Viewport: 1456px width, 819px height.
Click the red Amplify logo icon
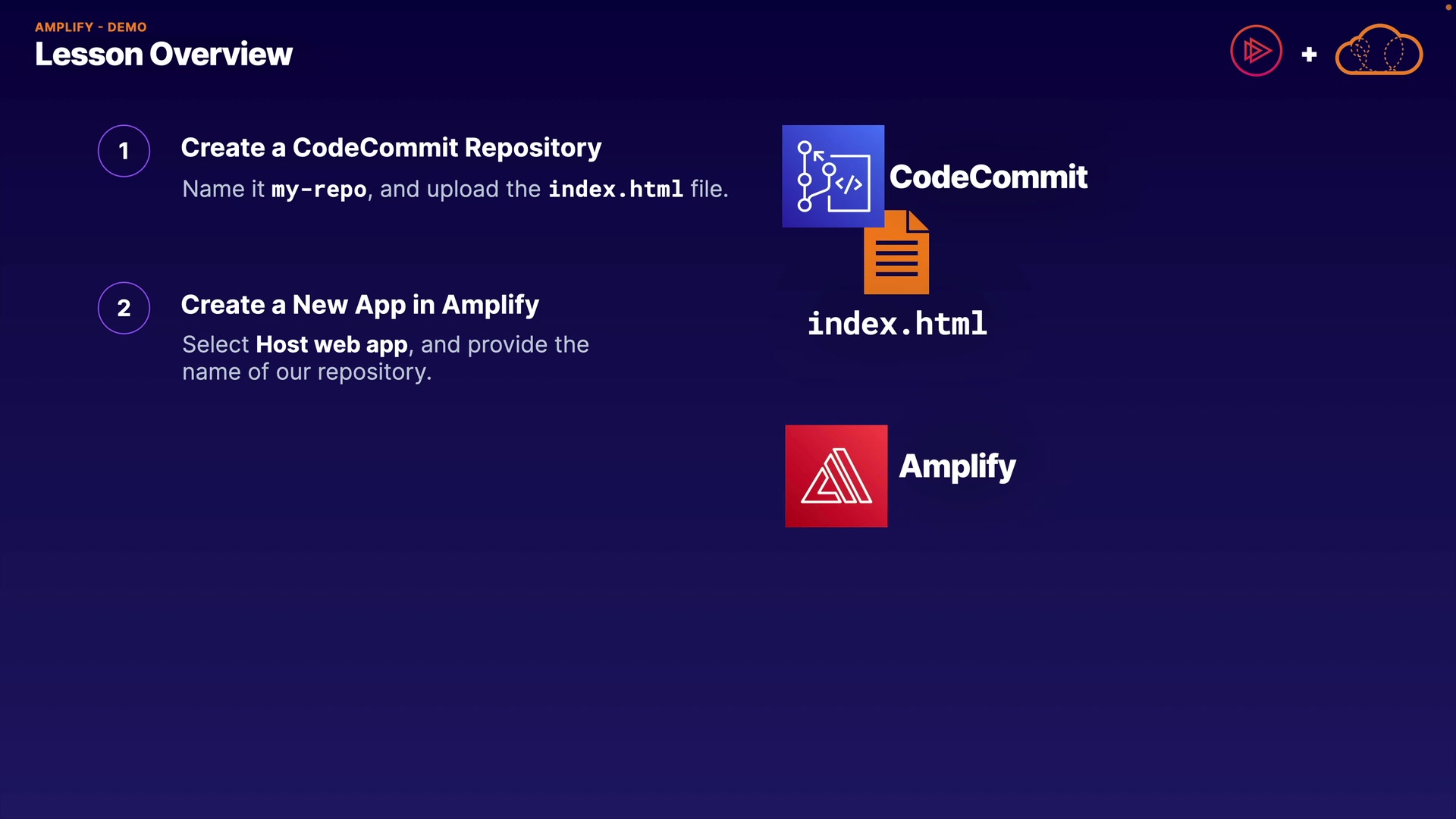tap(836, 475)
